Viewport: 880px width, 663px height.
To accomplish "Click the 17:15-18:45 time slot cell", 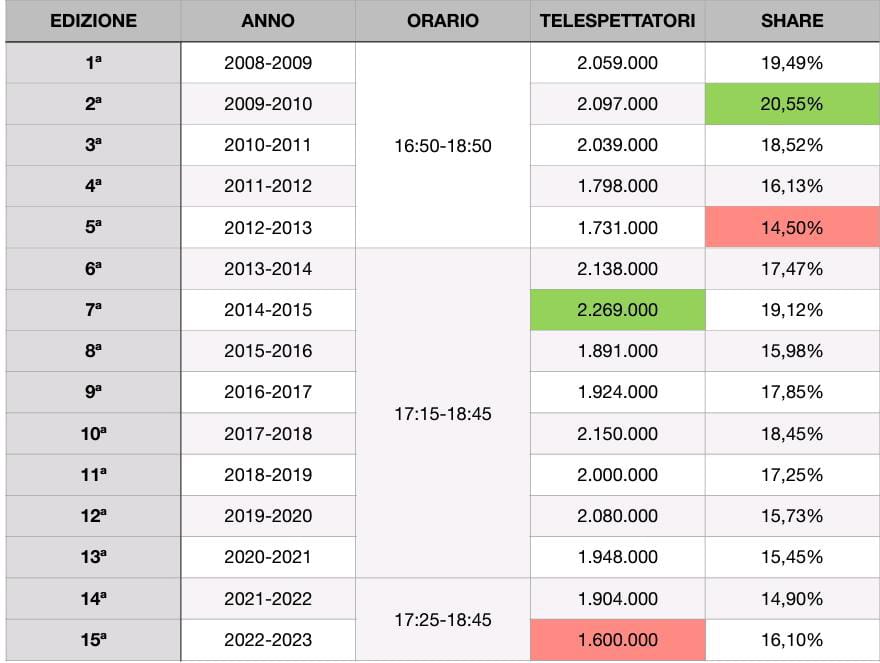I will [x=443, y=414].
